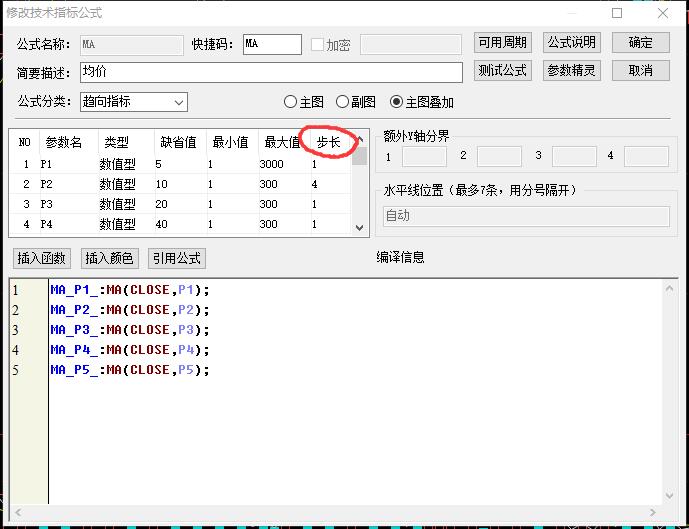The height and width of the screenshot is (529, 689).
Task: Select the P1 parameter name cell
Action: pyautogui.click(x=46, y=164)
